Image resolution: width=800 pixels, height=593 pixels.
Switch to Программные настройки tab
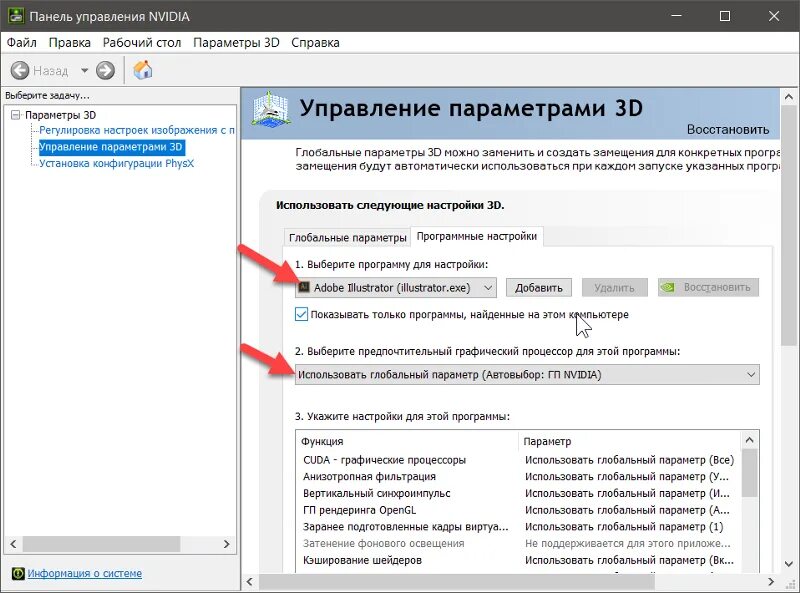point(477,236)
